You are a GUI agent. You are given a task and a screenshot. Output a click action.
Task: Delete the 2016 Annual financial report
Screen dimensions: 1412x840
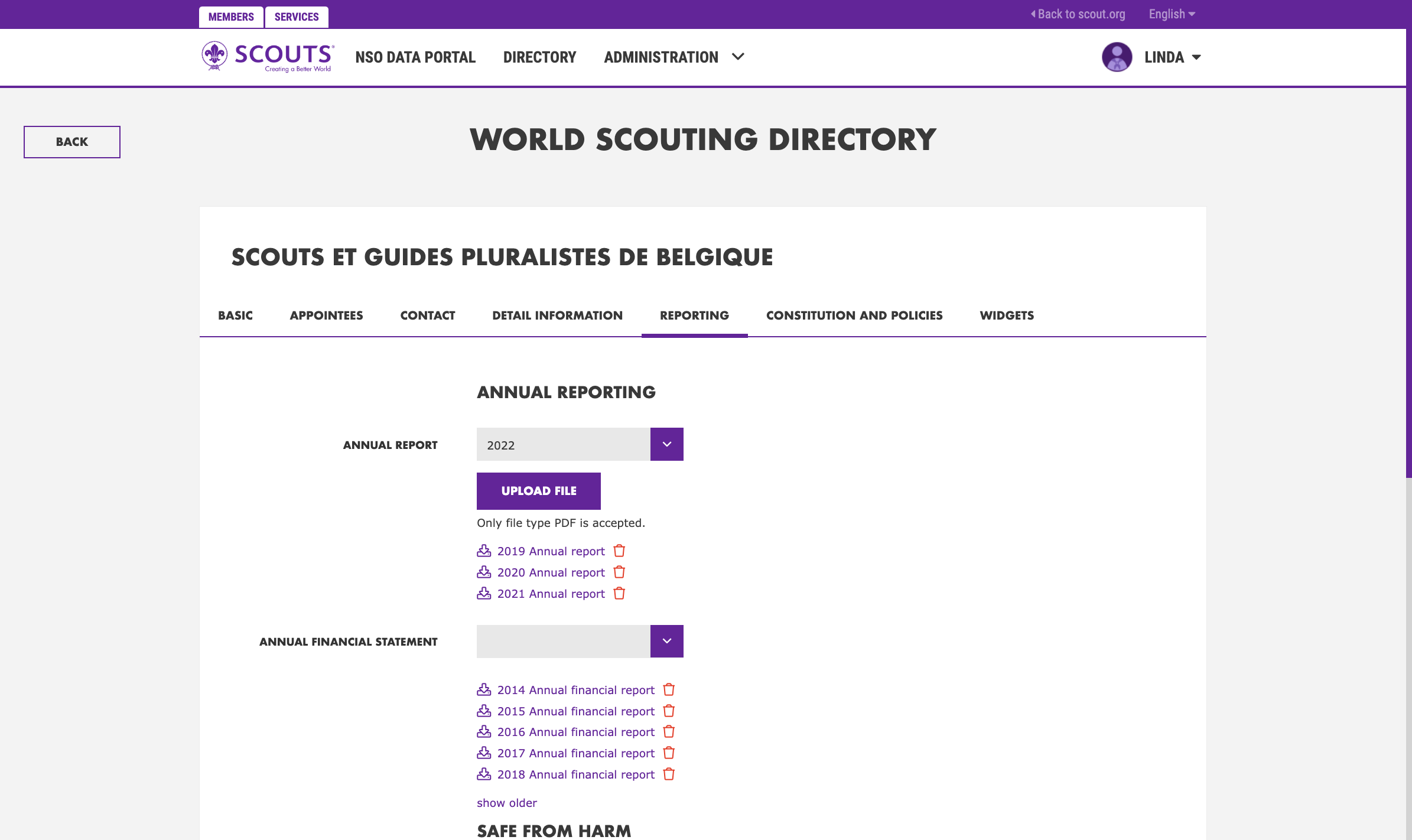[x=669, y=731]
